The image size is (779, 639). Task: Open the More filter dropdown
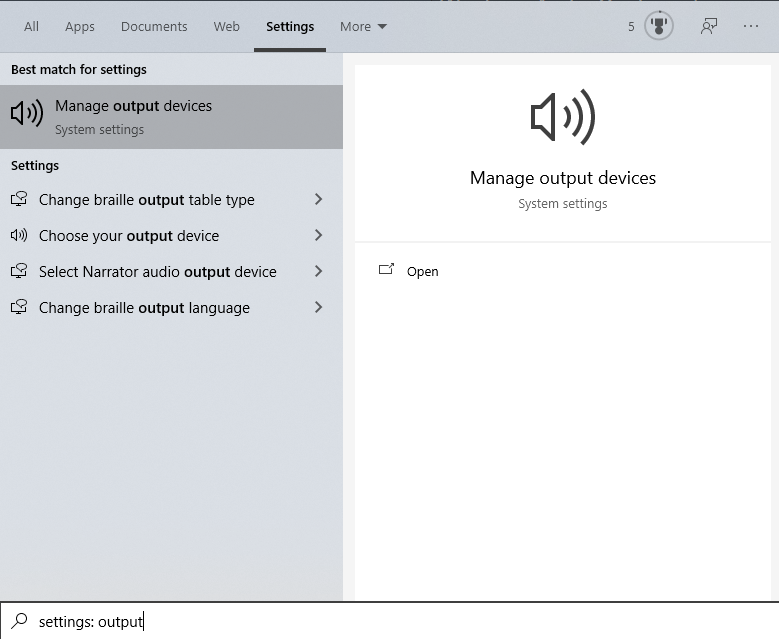click(x=363, y=27)
